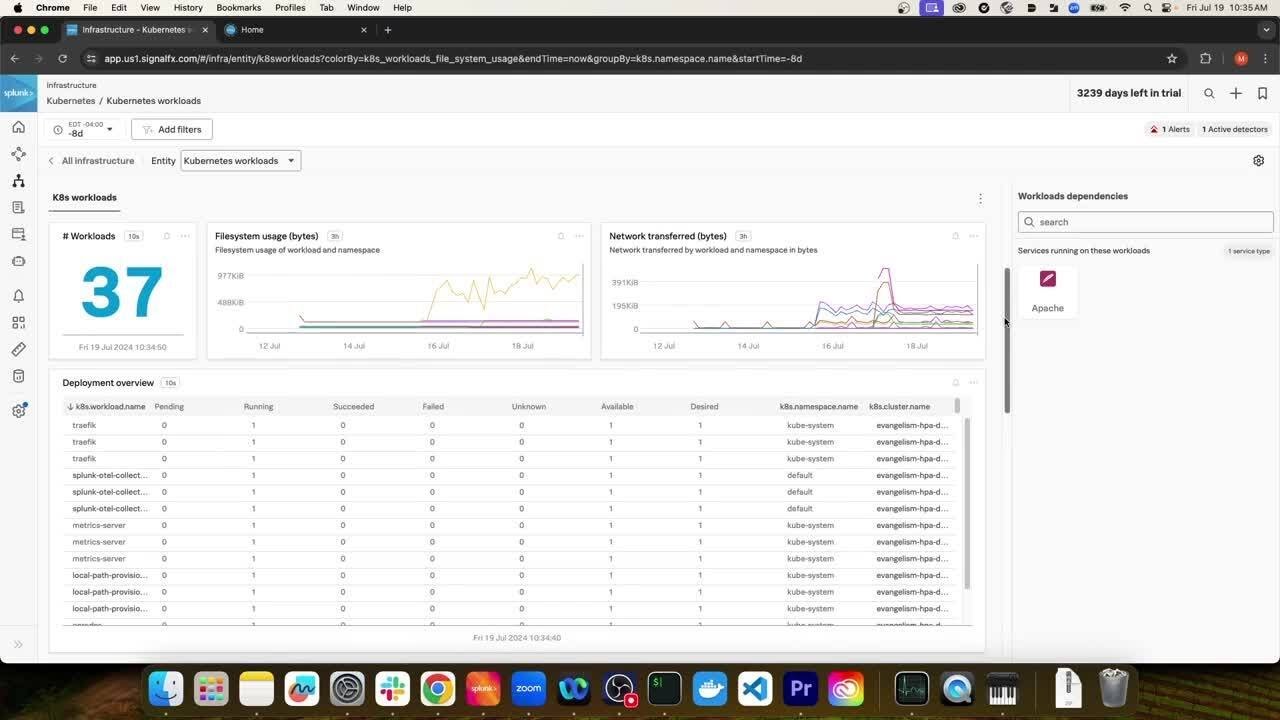This screenshot has width=1280, height=720.
Task: Click the Splunk logo in sidebar
Action: (x=18, y=93)
